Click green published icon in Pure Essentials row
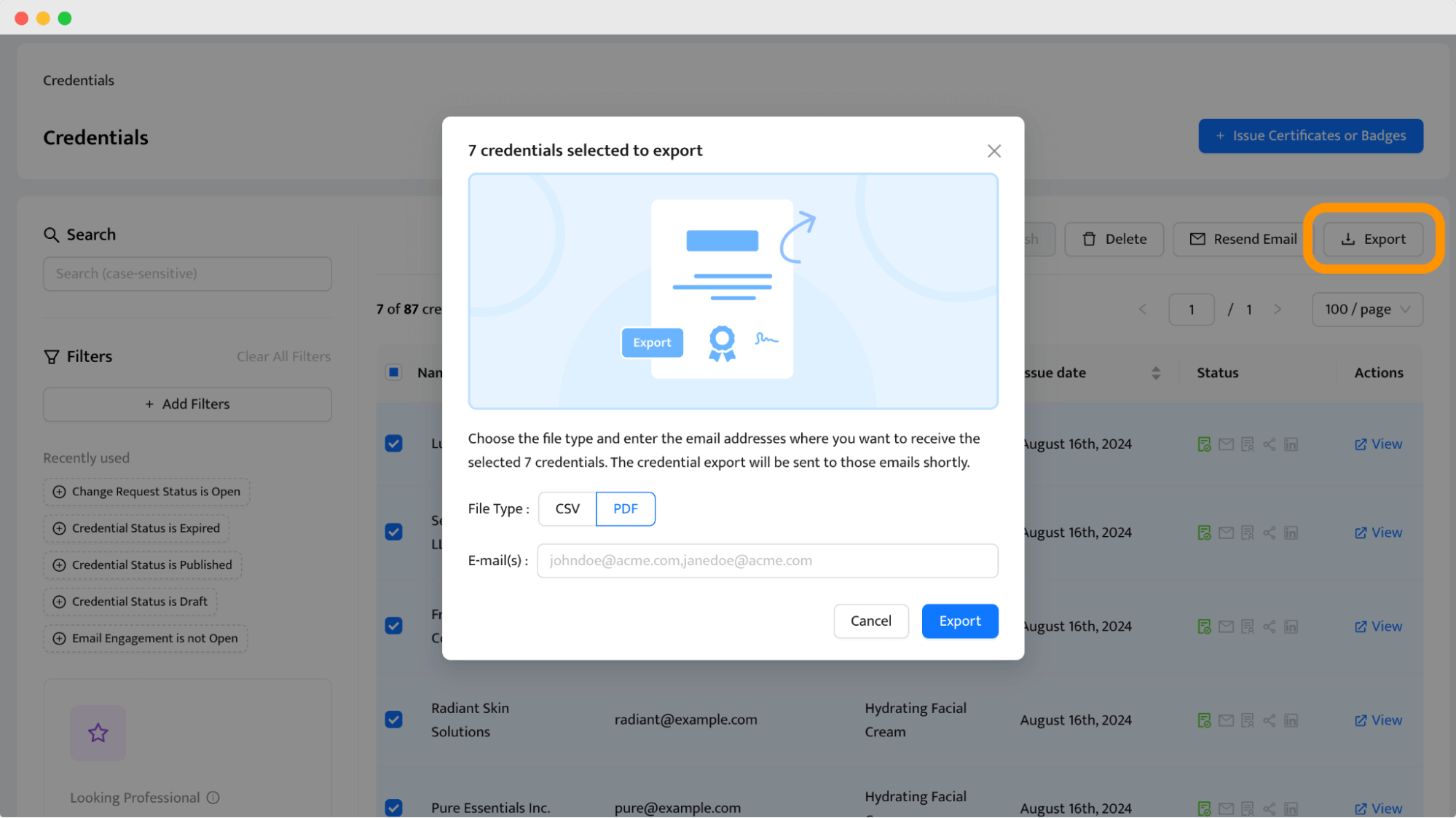Screen dimensions: 1456x818 pos(1204,809)
